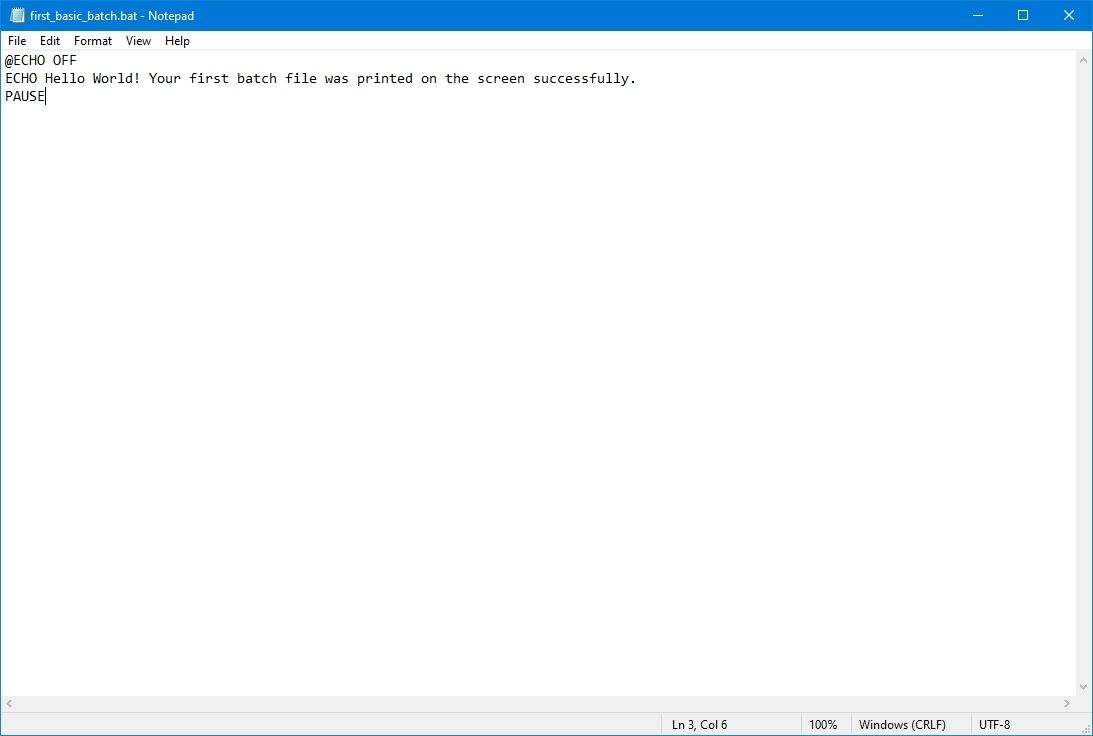Screen dimensions: 1093x736
Task: Click on the word PAUSE in the text
Action: point(24,96)
